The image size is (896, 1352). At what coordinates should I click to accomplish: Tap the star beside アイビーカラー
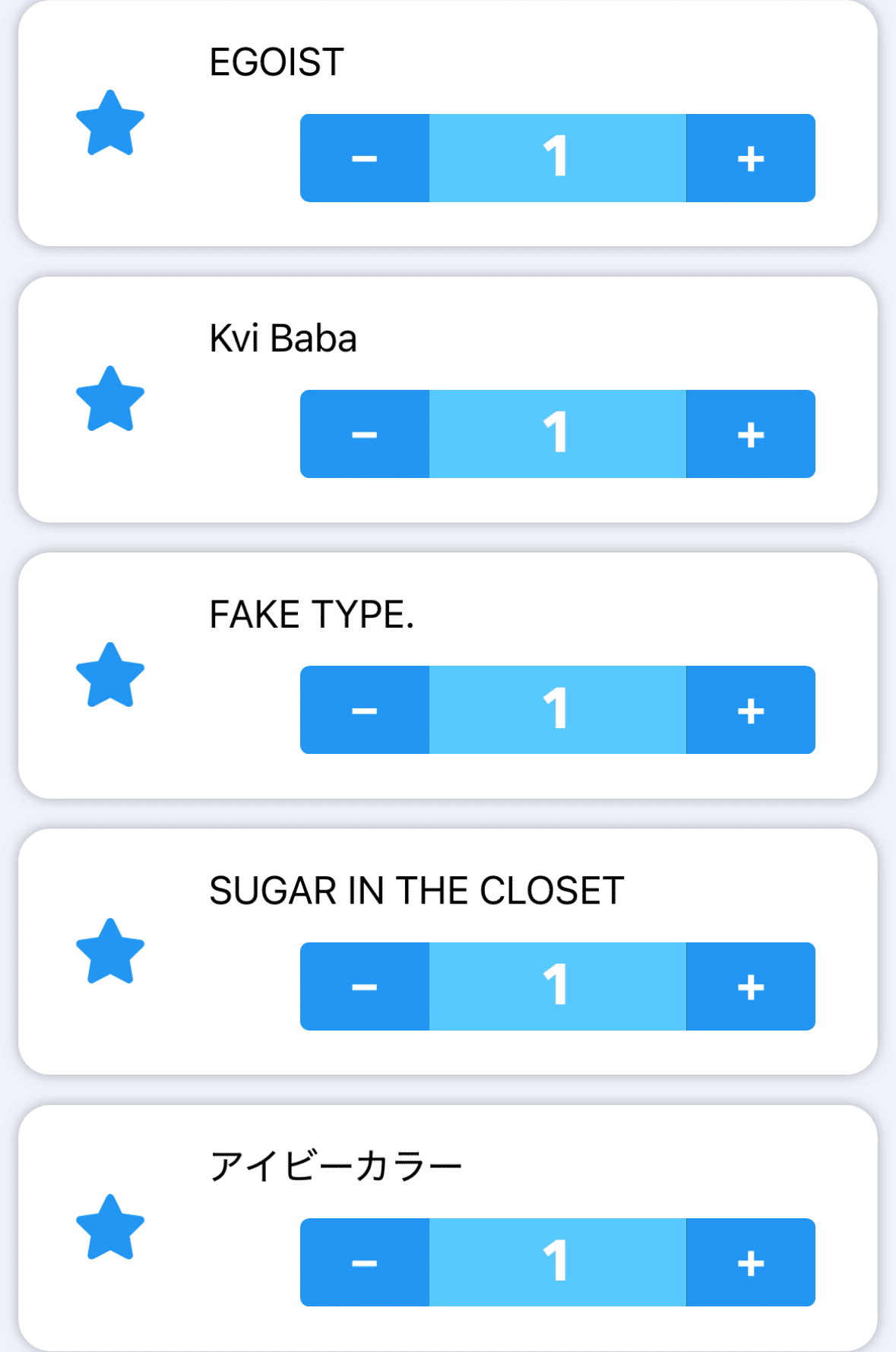(110, 1227)
